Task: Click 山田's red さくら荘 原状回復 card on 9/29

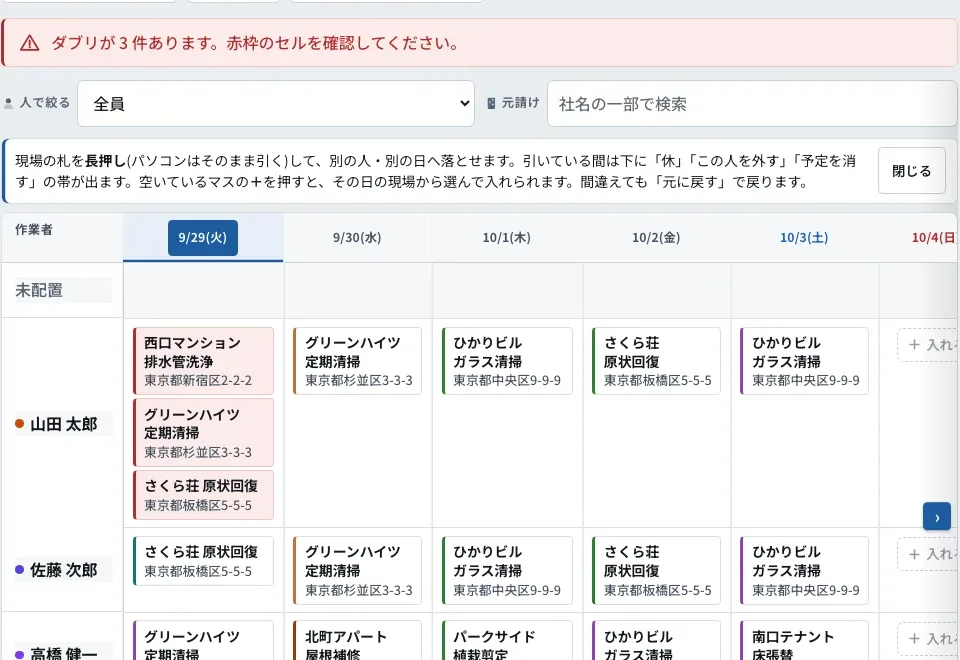Action: [203, 495]
